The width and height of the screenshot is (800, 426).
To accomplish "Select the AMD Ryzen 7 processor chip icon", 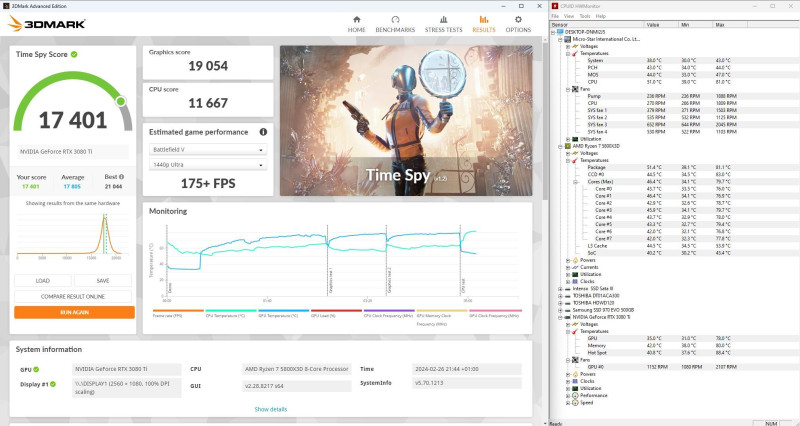I will click(x=568, y=146).
